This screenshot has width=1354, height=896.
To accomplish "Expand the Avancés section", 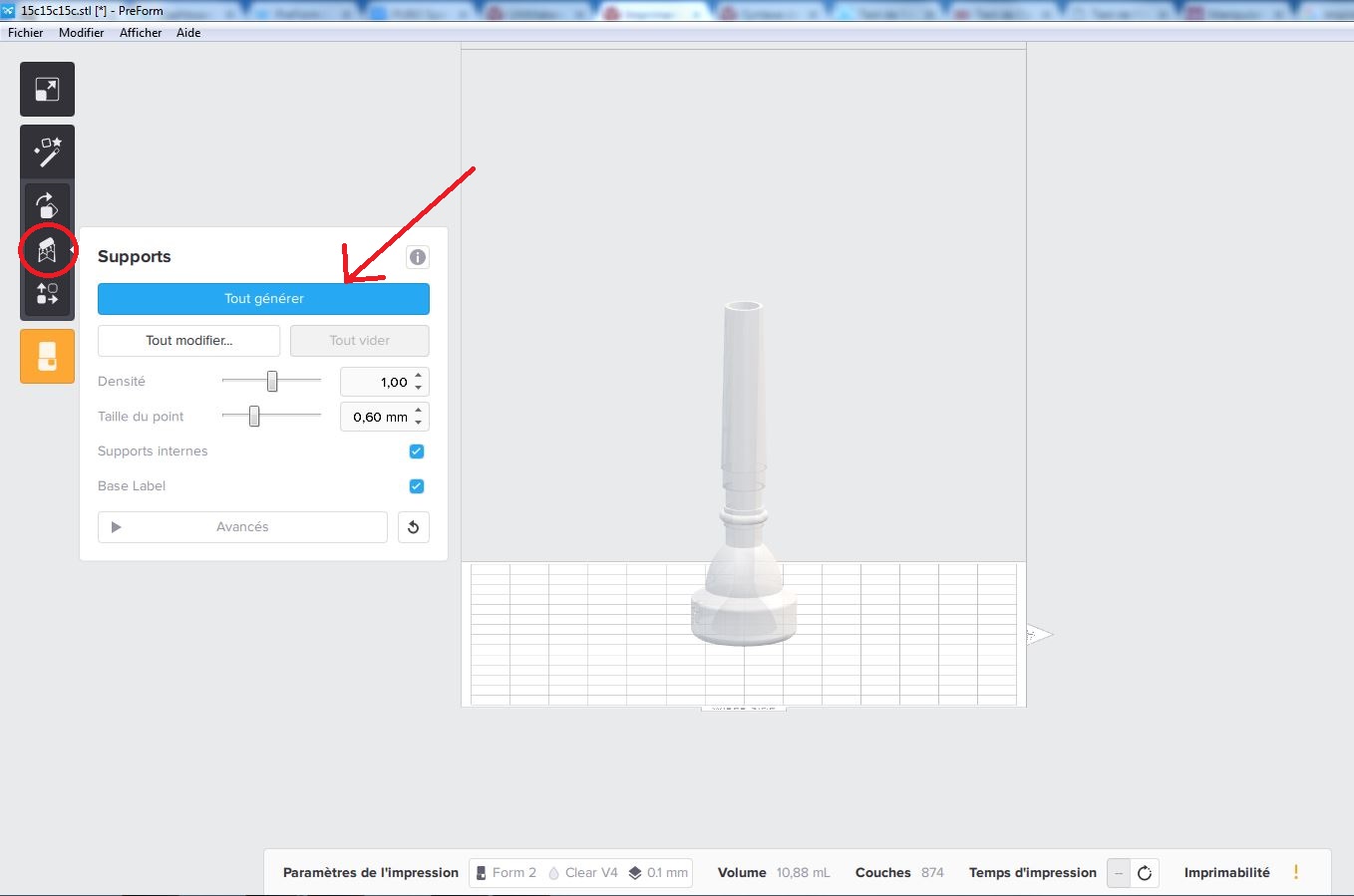I will coord(242,527).
